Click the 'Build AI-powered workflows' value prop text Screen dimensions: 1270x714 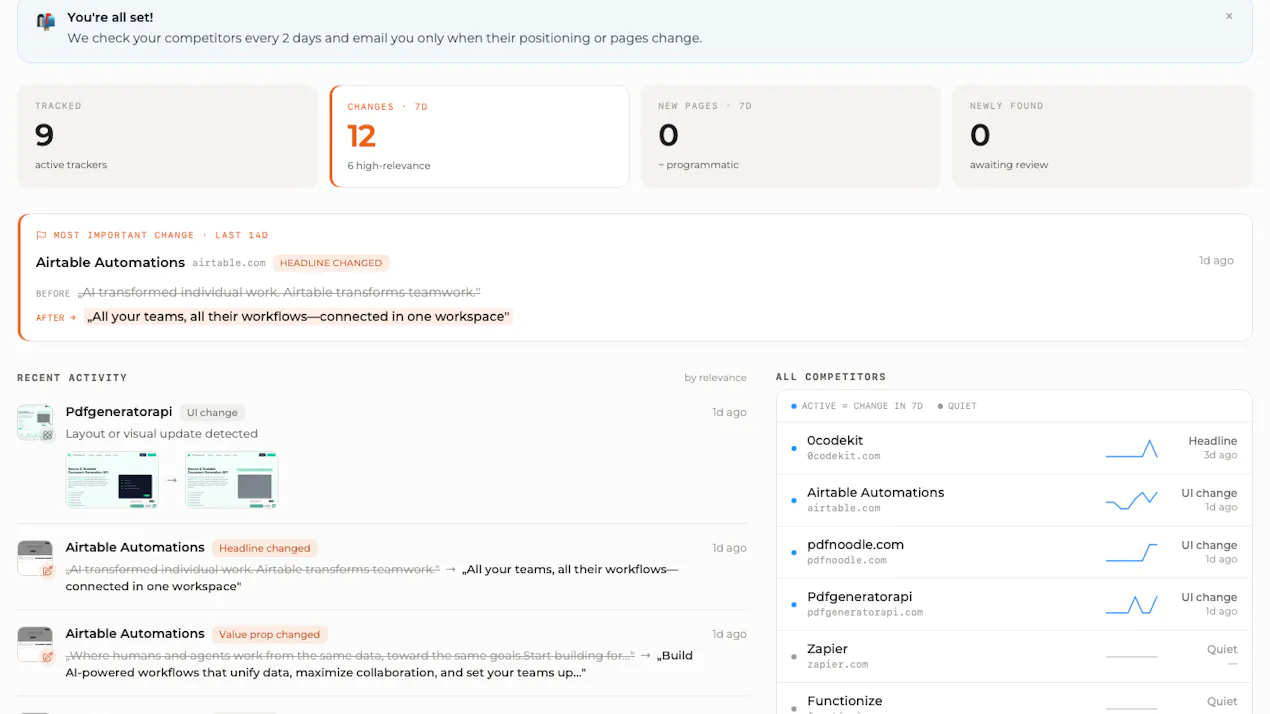coord(379,664)
